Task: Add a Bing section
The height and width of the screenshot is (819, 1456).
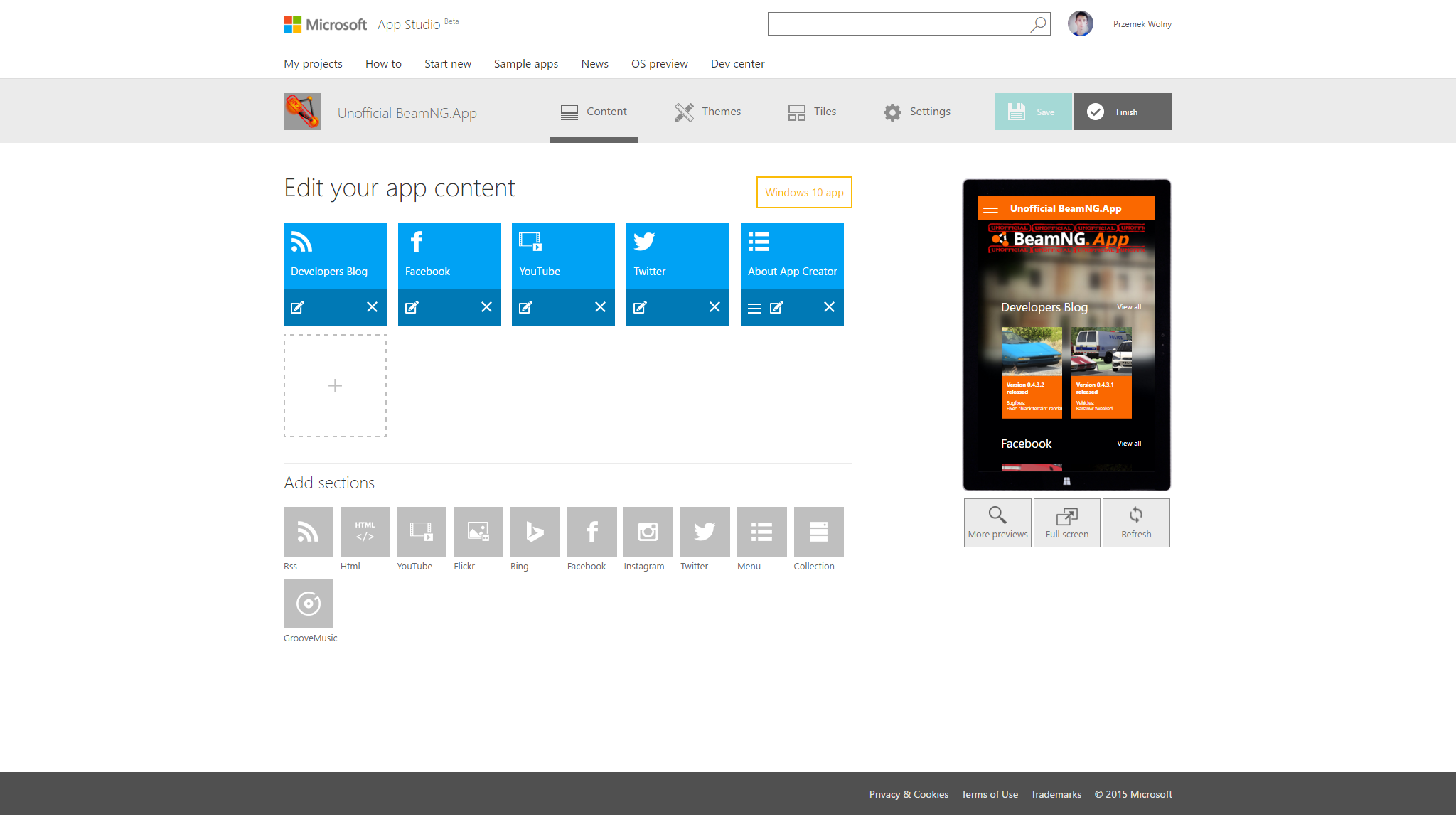Action: click(x=535, y=532)
